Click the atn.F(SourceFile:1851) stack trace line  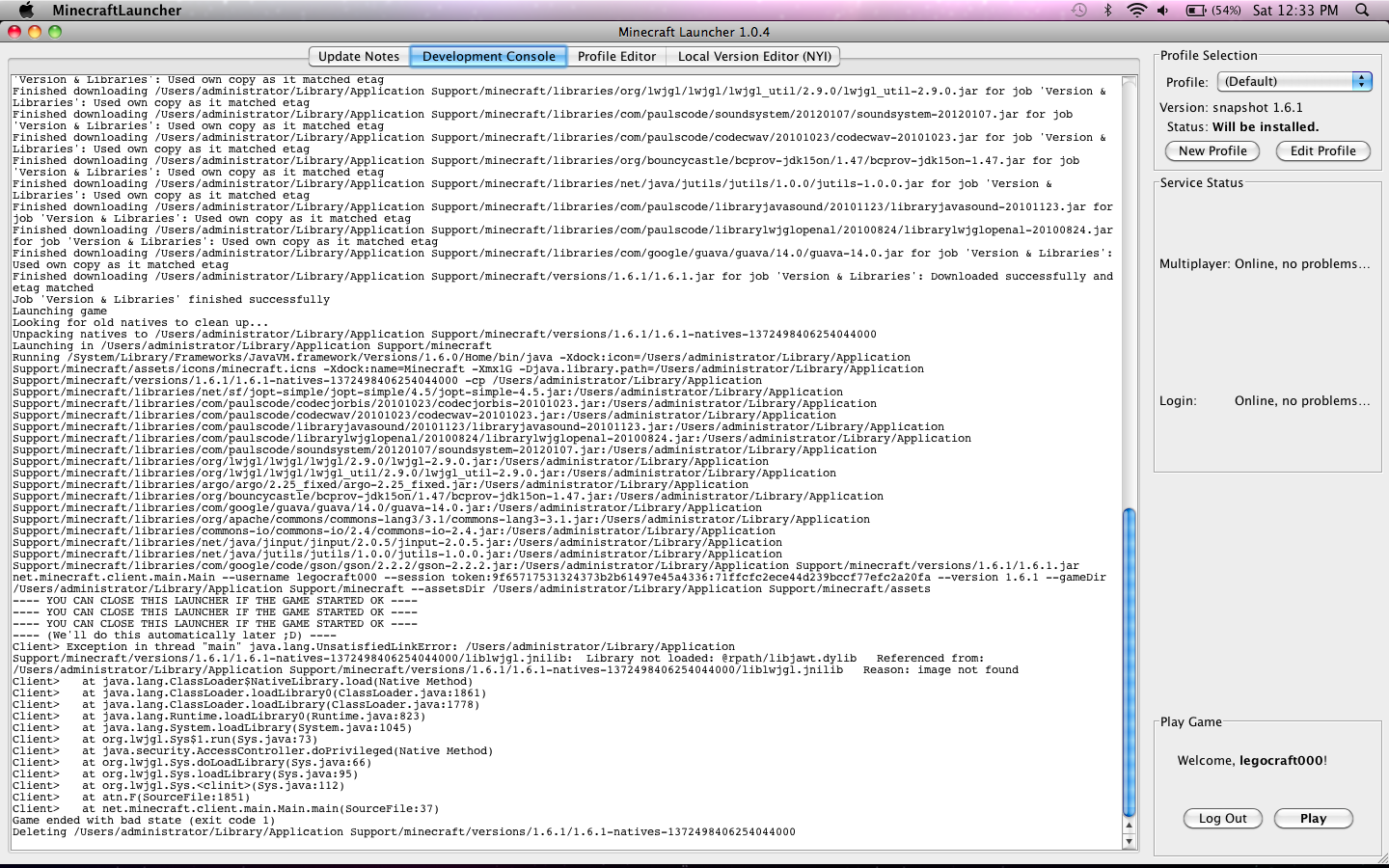(x=130, y=798)
